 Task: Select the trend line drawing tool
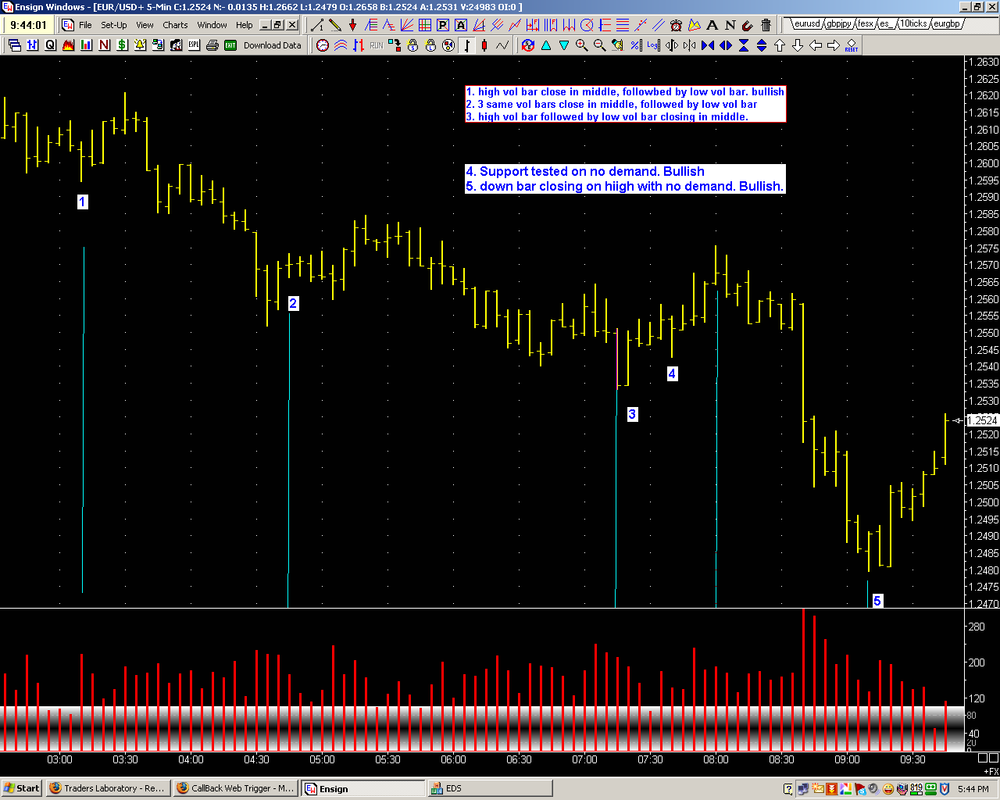coord(317,26)
